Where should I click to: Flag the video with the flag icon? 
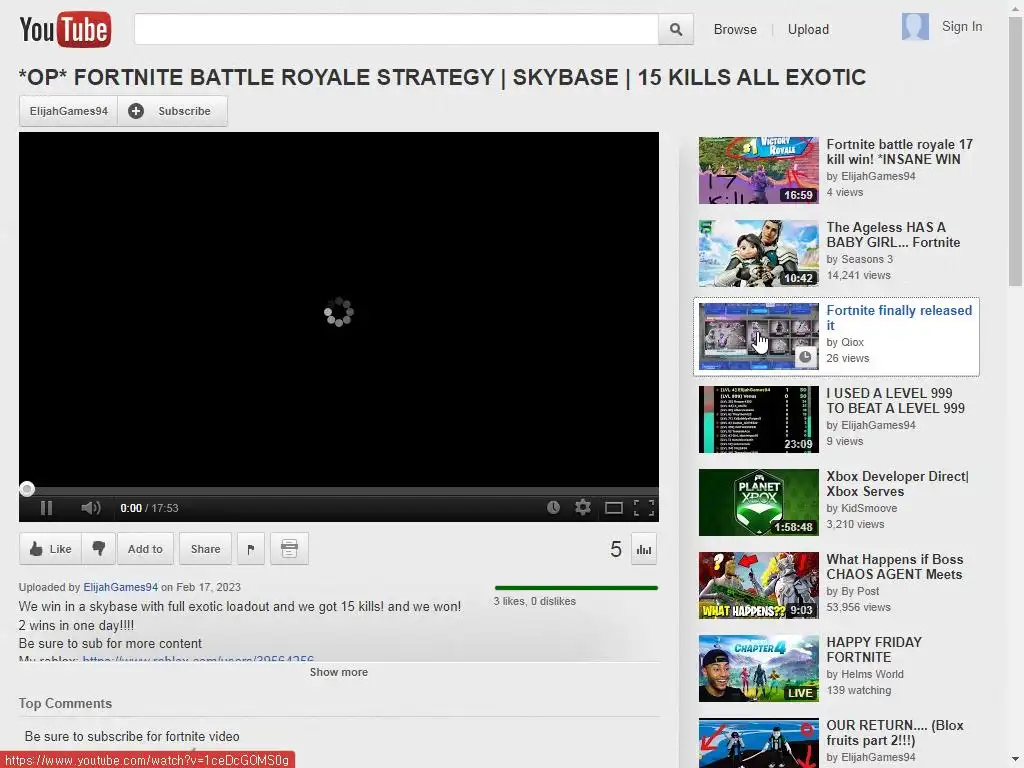pos(251,549)
